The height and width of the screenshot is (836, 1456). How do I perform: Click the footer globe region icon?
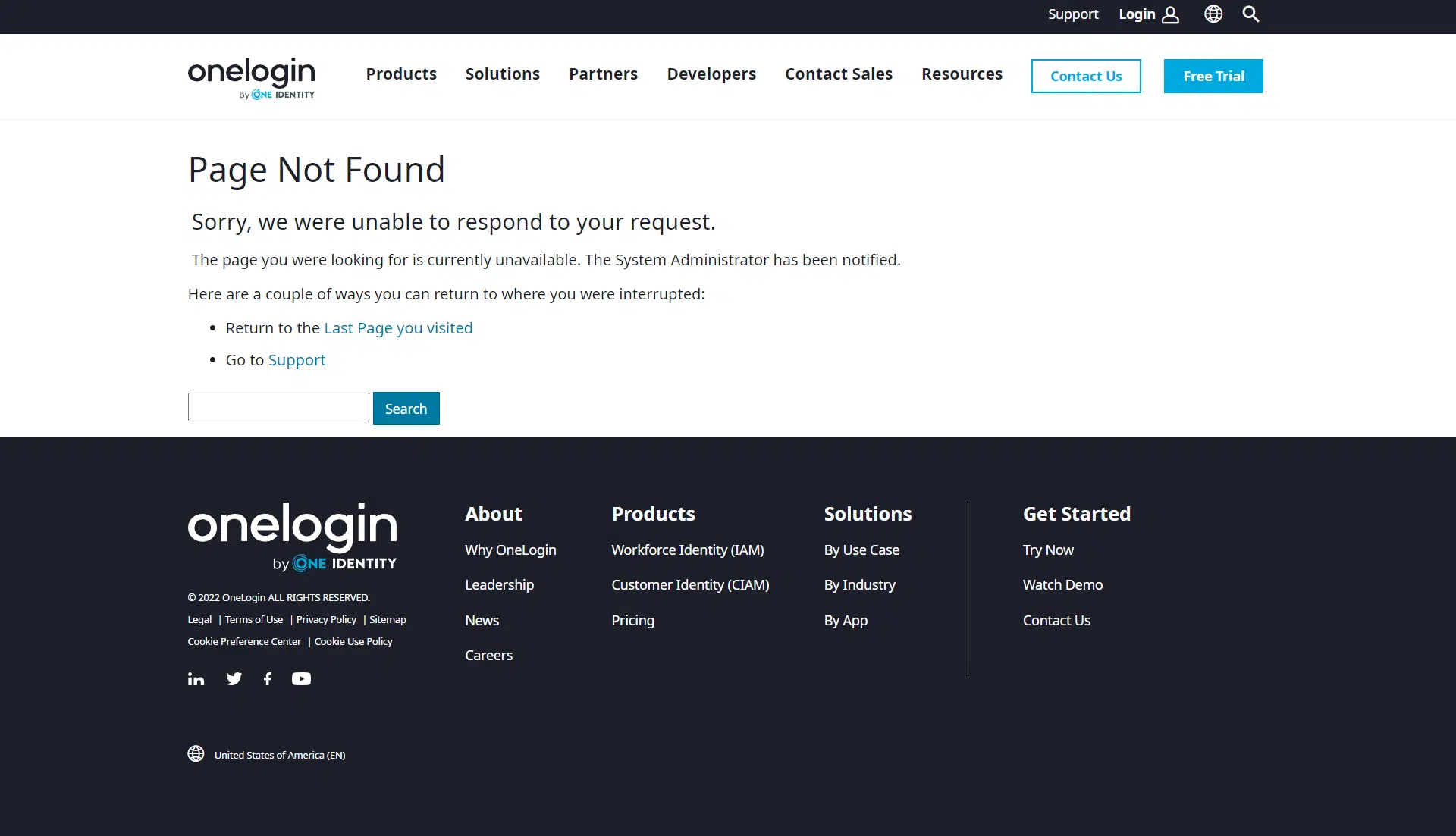point(196,754)
